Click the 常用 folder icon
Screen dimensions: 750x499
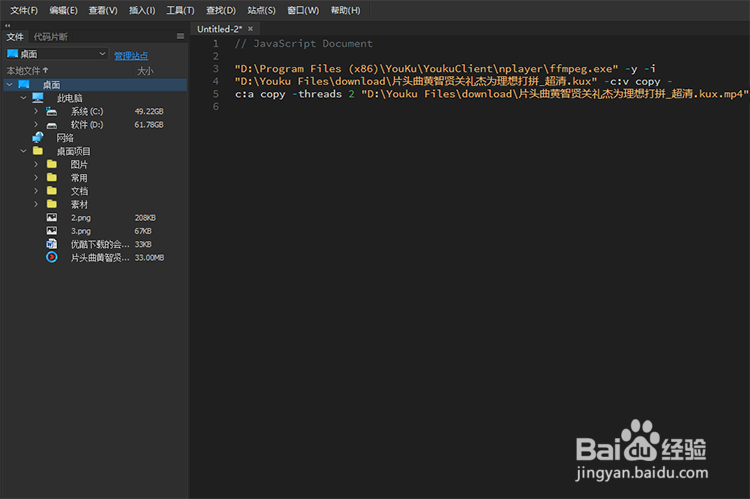click(52, 177)
